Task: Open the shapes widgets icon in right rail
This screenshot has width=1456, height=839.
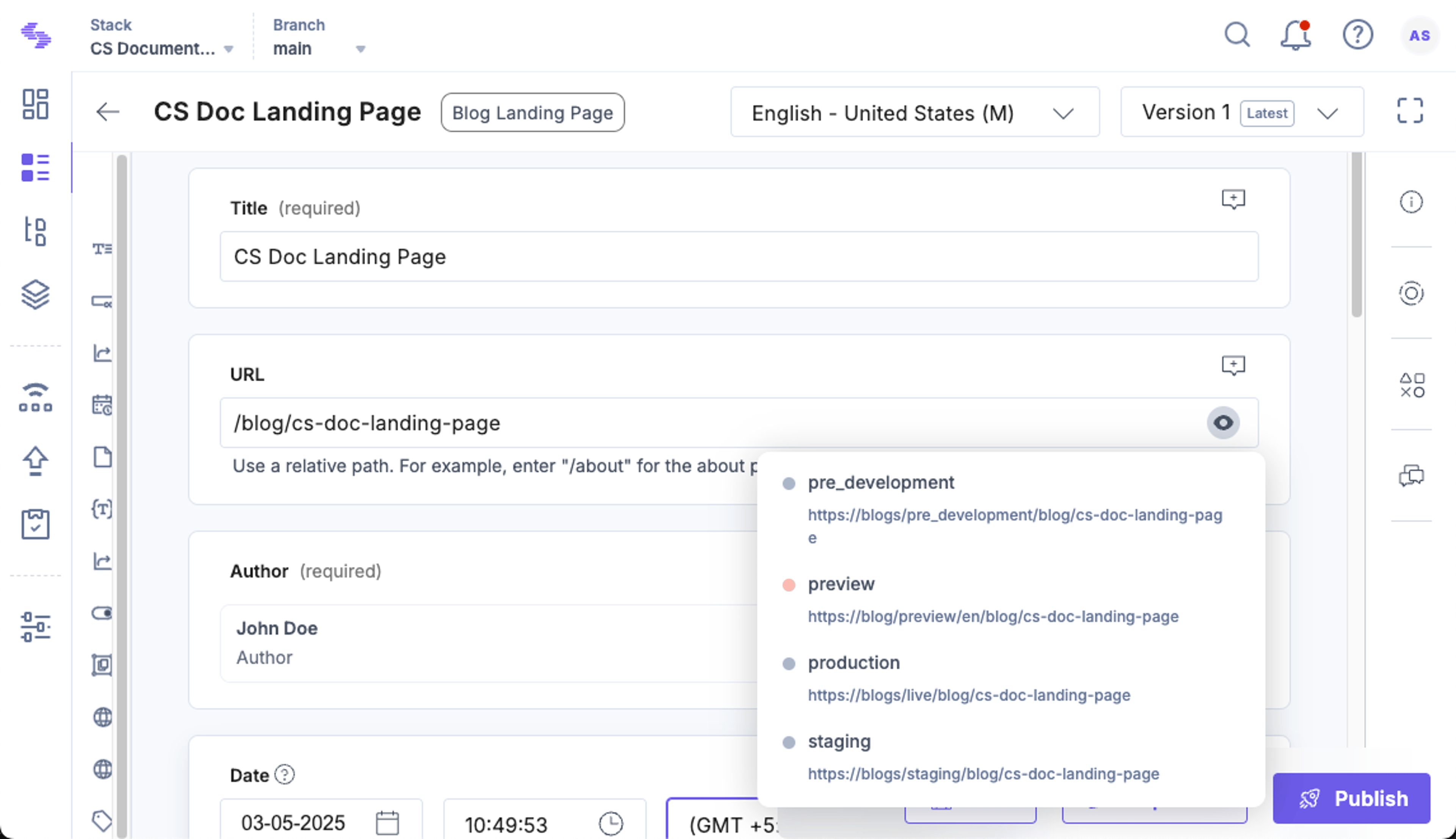Action: (1412, 385)
